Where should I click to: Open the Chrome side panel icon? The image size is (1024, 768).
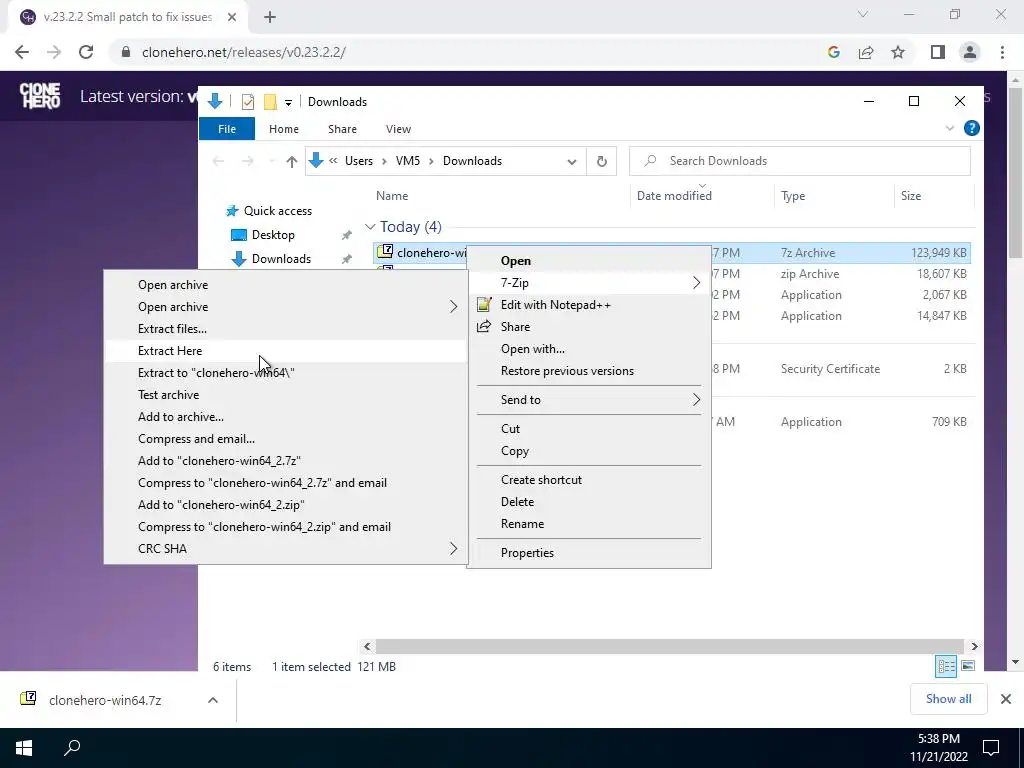[938, 52]
